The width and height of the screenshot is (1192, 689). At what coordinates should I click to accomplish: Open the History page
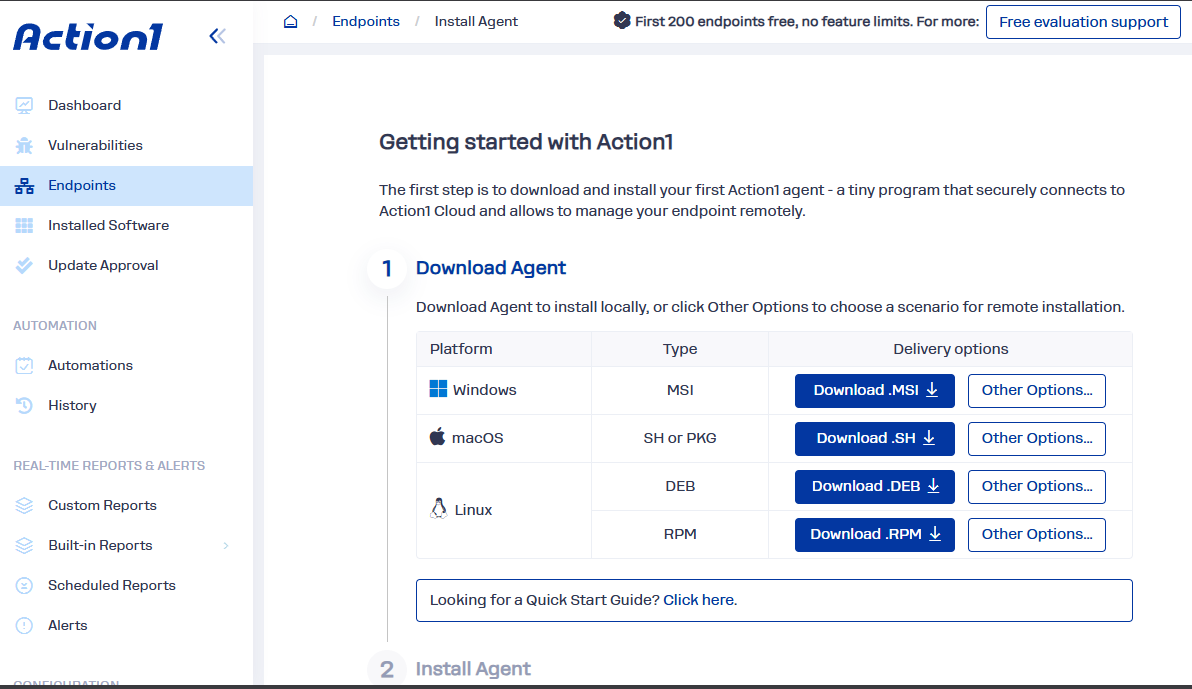[72, 405]
